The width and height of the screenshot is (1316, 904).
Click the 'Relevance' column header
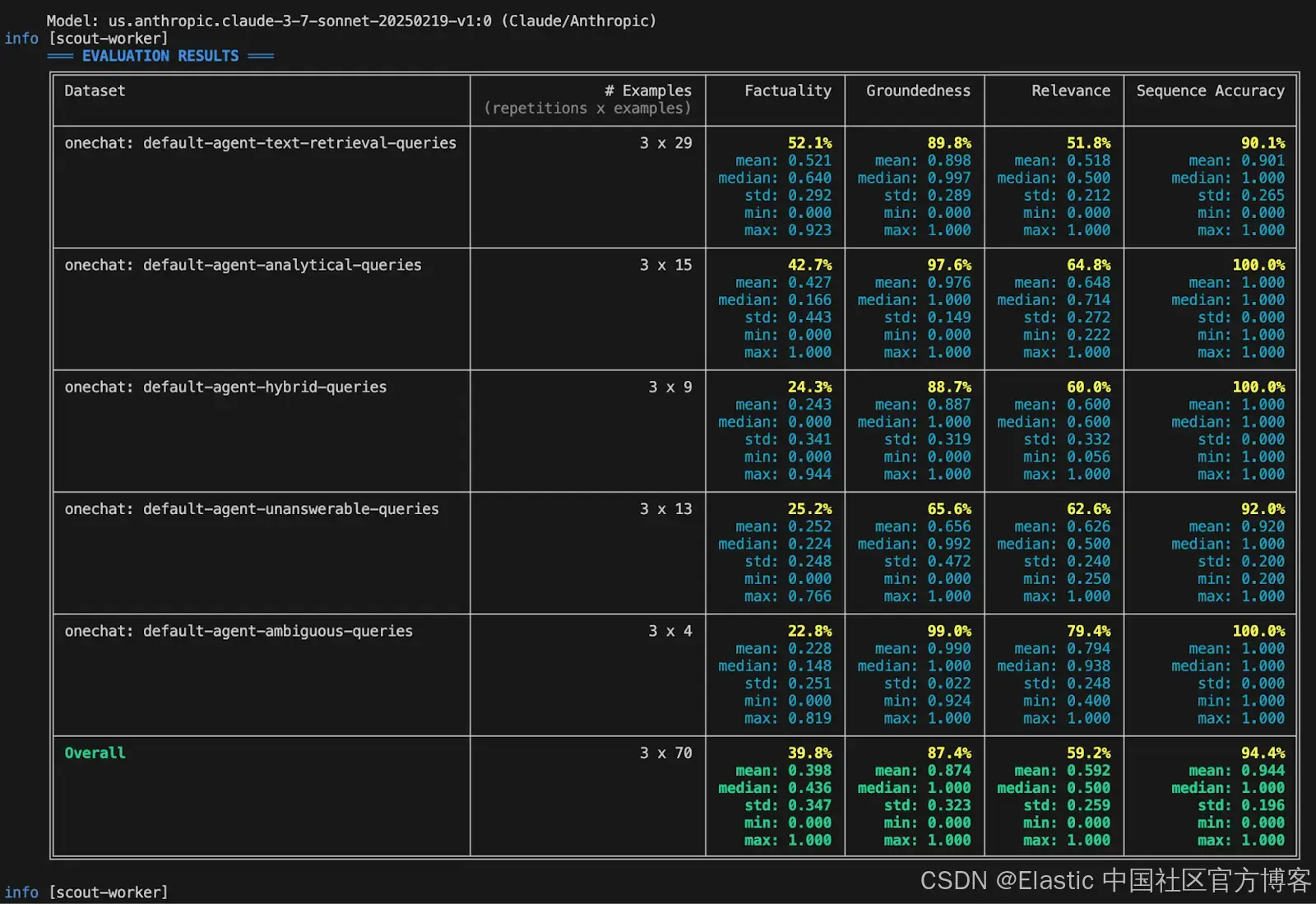click(1071, 90)
